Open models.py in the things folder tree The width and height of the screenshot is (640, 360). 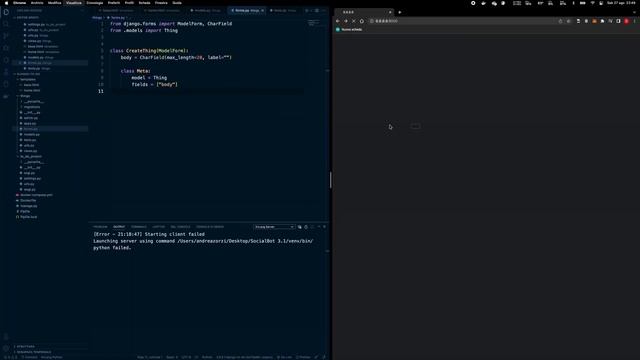tap(31, 134)
